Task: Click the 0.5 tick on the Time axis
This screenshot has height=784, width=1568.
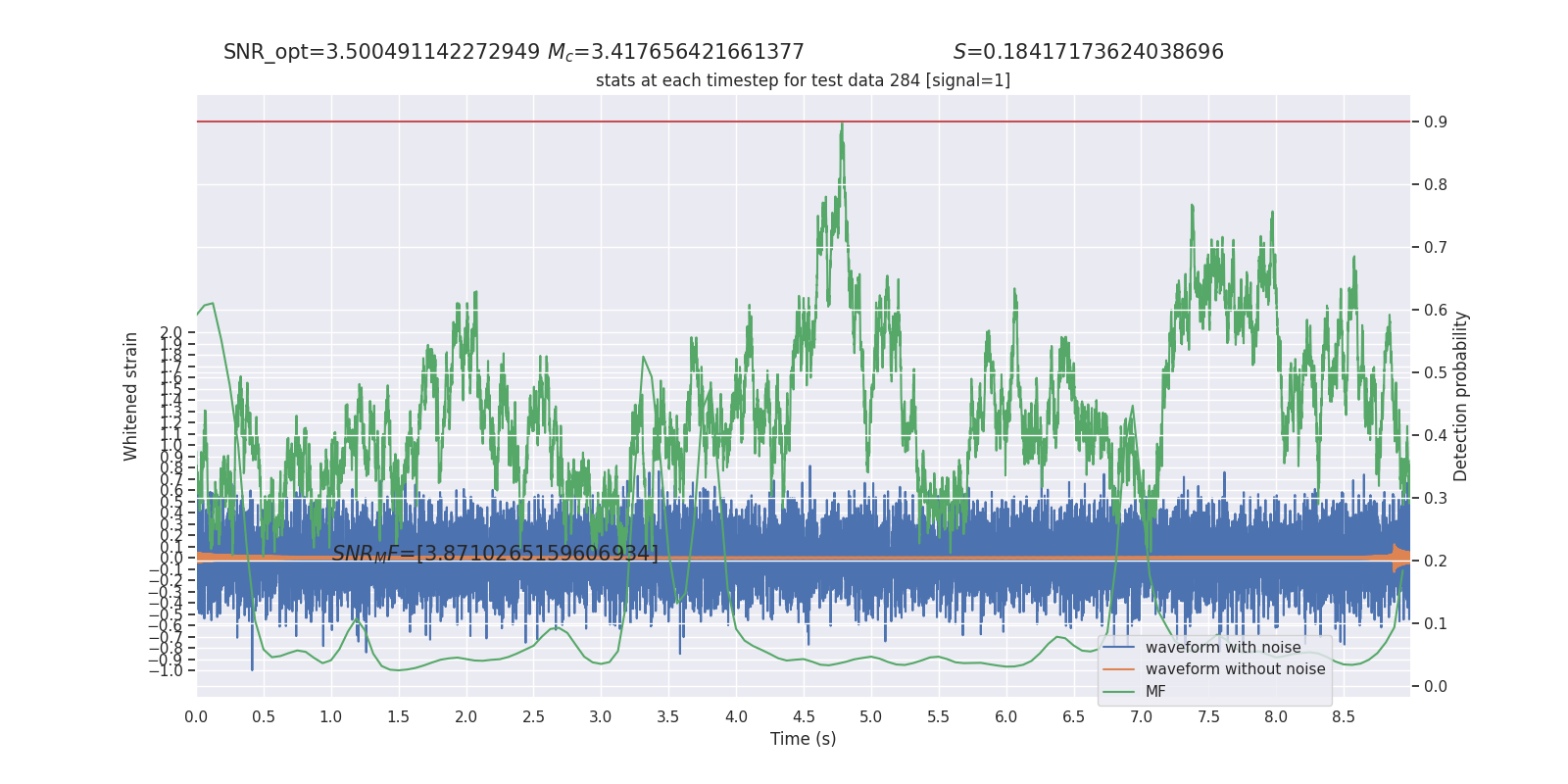Action: pos(264,717)
